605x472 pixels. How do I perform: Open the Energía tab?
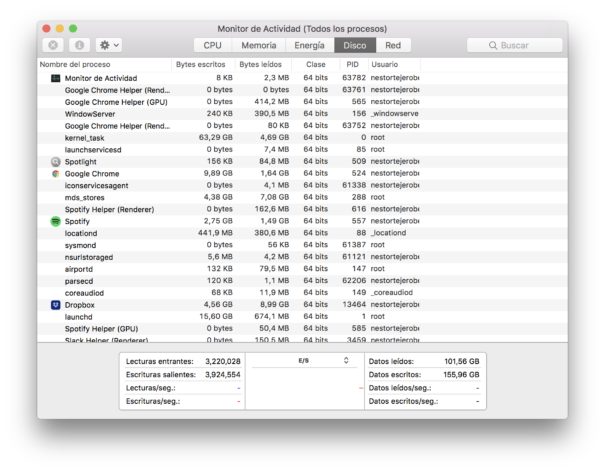(x=309, y=45)
